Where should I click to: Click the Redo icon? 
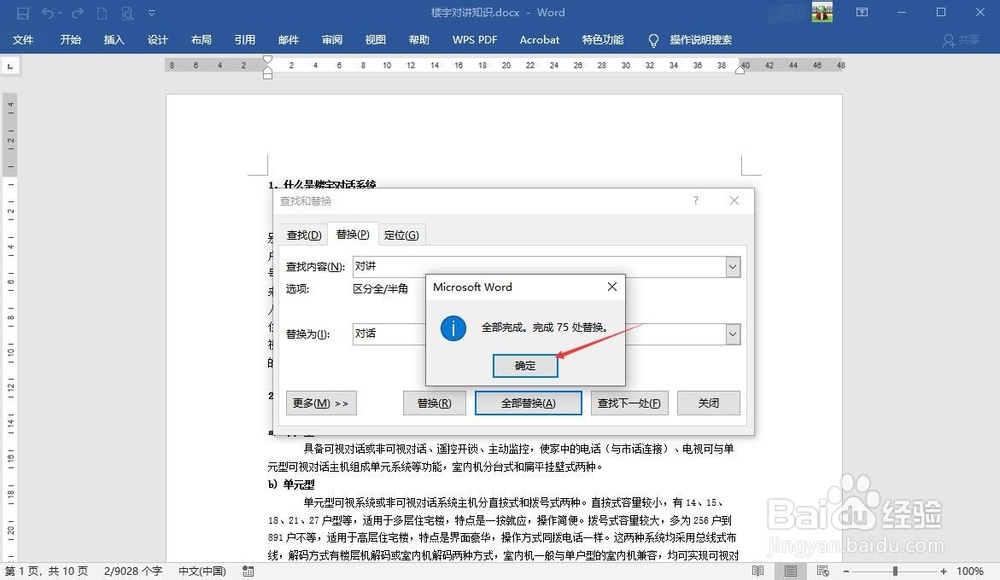pos(75,13)
